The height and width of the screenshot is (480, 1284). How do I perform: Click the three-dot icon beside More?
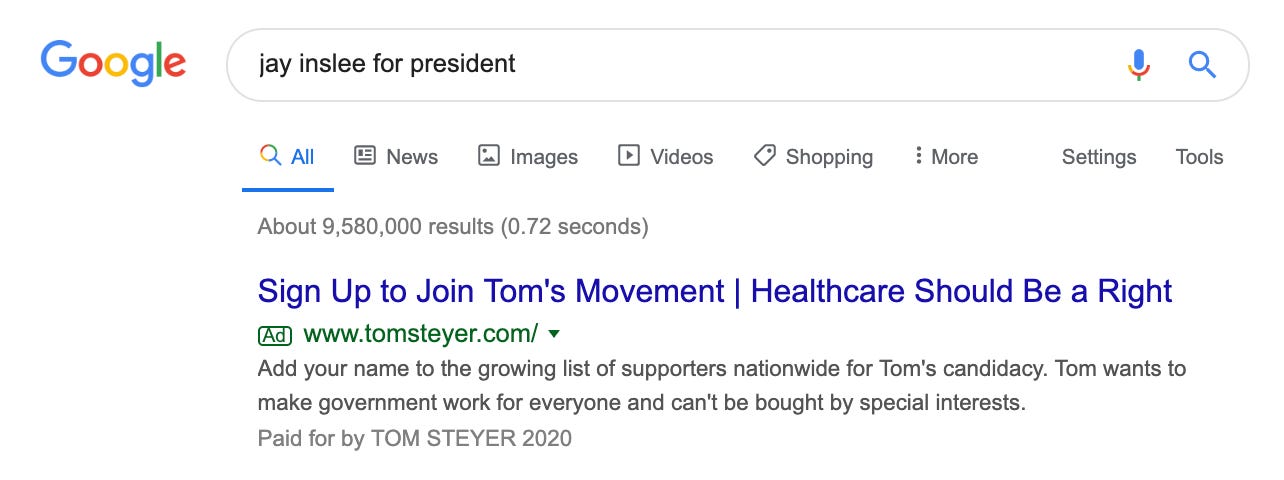click(x=918, y=156)
